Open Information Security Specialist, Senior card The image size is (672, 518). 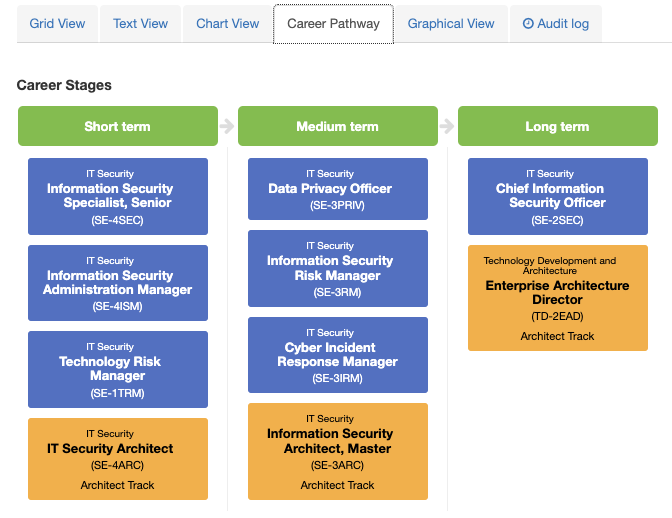pyautogui.click(x=117, y=196)
